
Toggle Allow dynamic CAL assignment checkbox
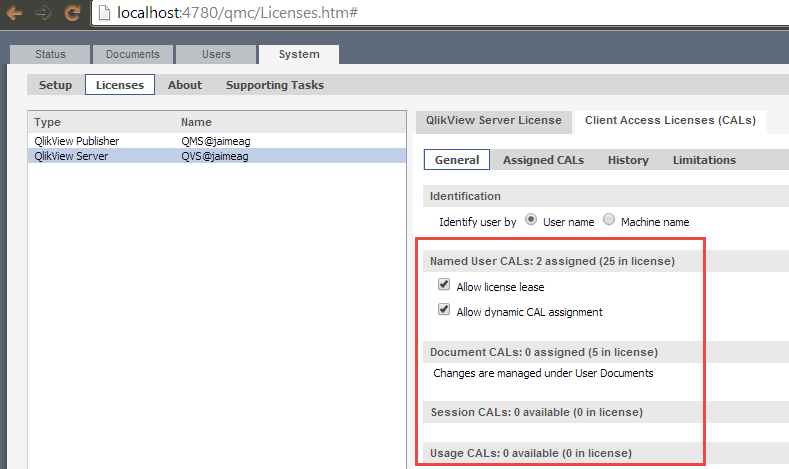tap(444, 309)
